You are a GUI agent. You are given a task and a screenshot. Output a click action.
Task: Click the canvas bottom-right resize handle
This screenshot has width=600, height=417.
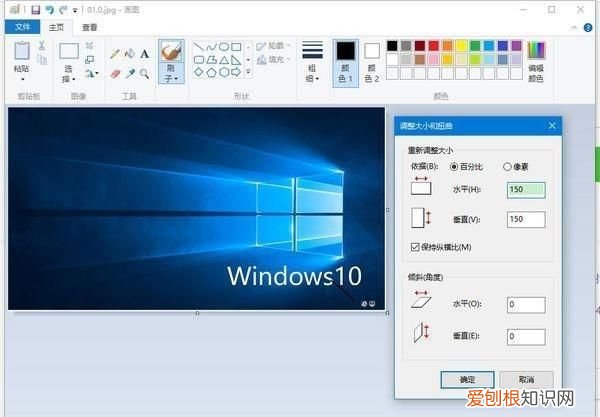point(387,313)
